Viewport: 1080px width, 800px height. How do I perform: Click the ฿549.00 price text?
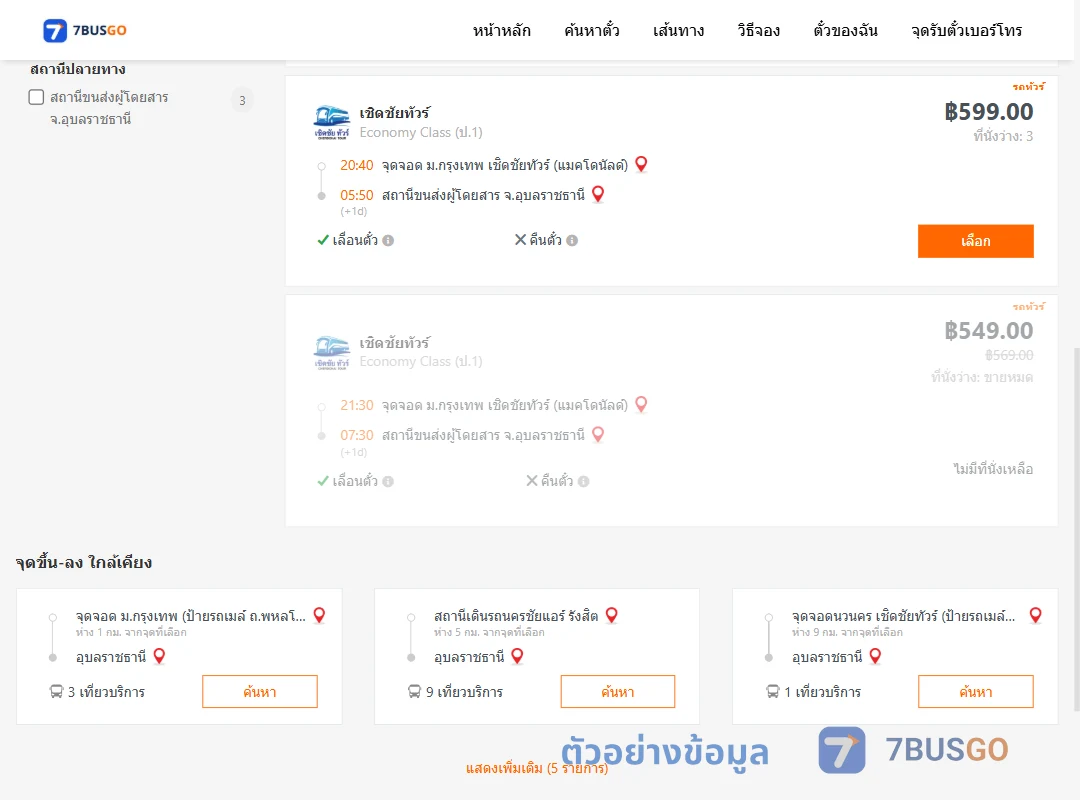(988, 330)
